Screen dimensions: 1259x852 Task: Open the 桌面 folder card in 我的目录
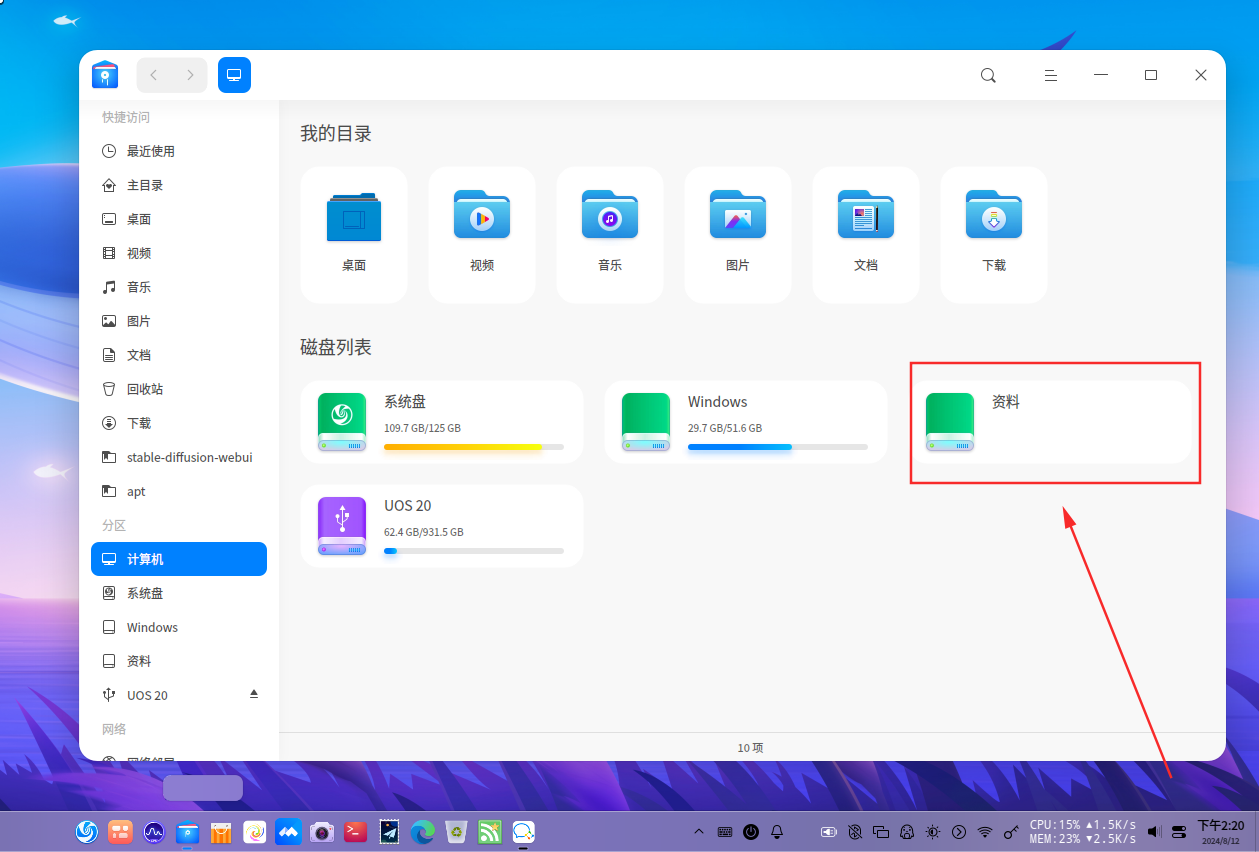[354, 235]
